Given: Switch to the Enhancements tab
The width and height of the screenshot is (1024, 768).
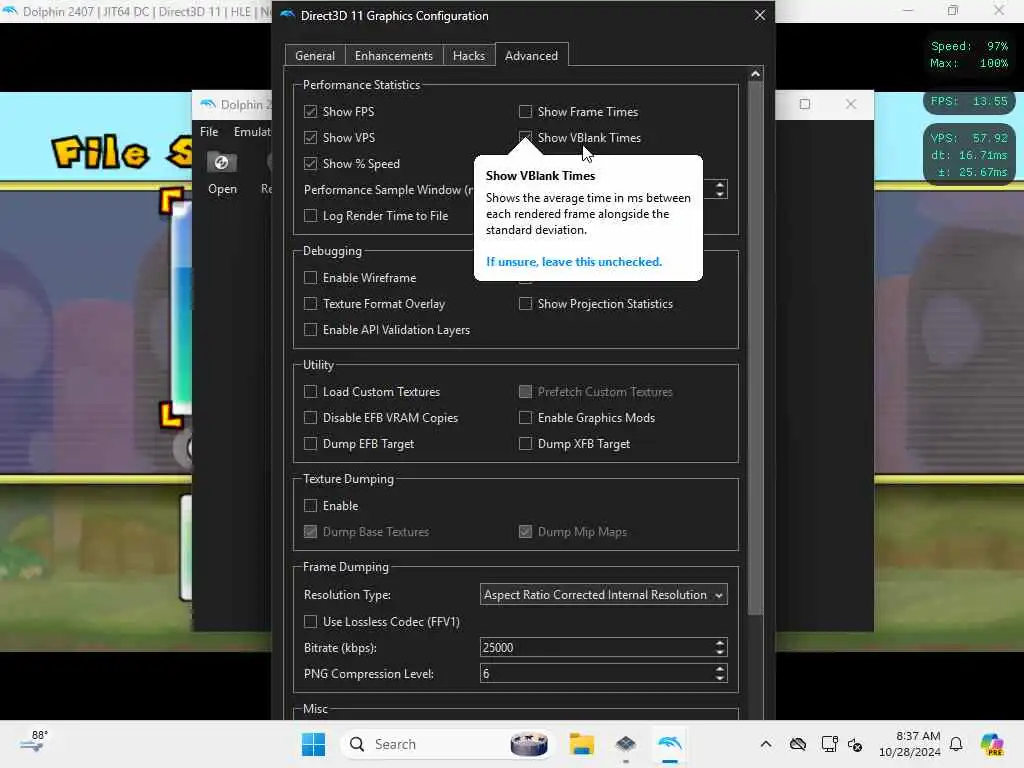Looking at the screenshot, I should coord(394,56).
